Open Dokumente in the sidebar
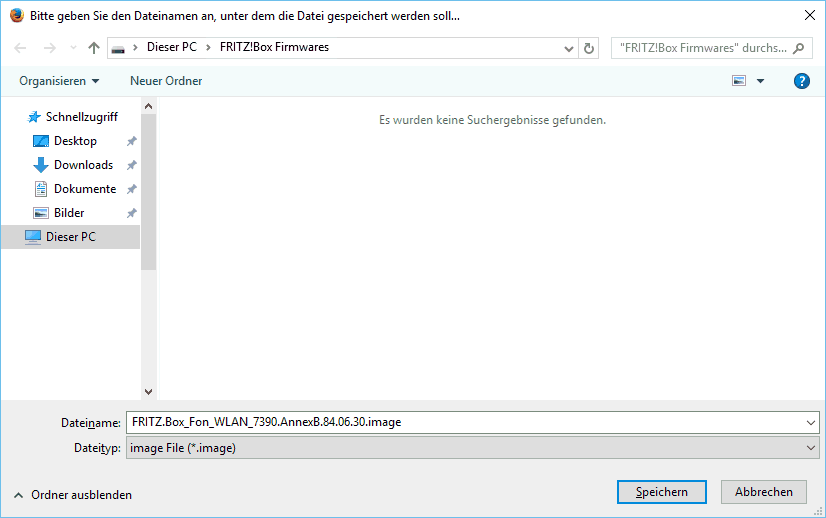Viewport: 826px width, 518px height. click(85, 189)
